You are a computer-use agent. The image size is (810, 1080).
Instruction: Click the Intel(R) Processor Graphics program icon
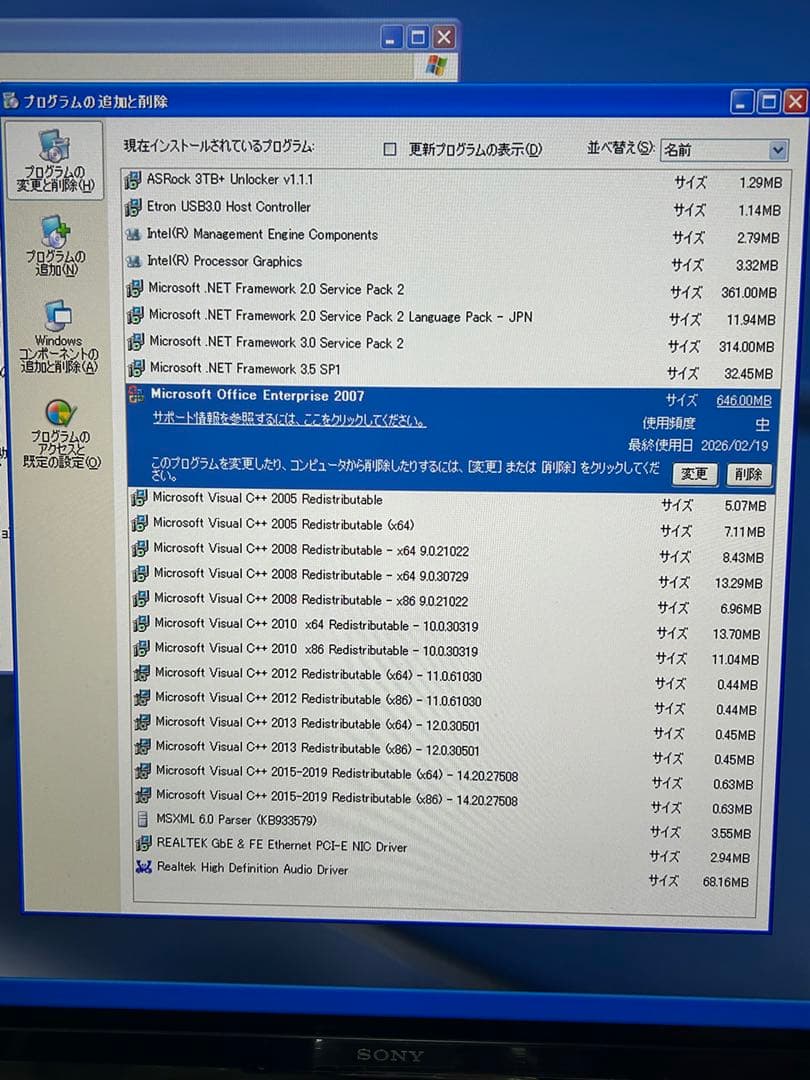(134, 261)
